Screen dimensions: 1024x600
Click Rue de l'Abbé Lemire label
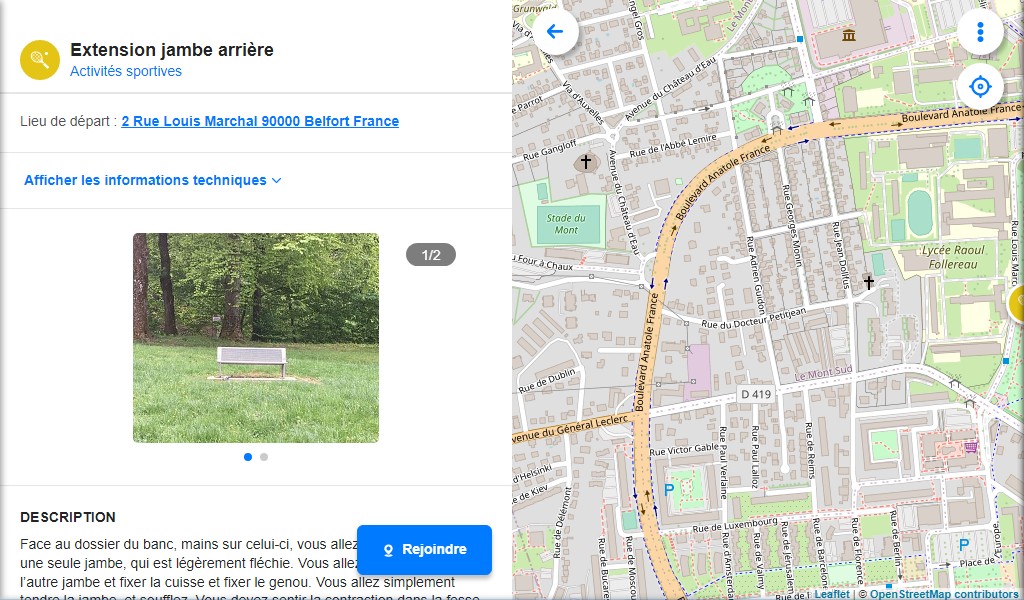point(673,146)
